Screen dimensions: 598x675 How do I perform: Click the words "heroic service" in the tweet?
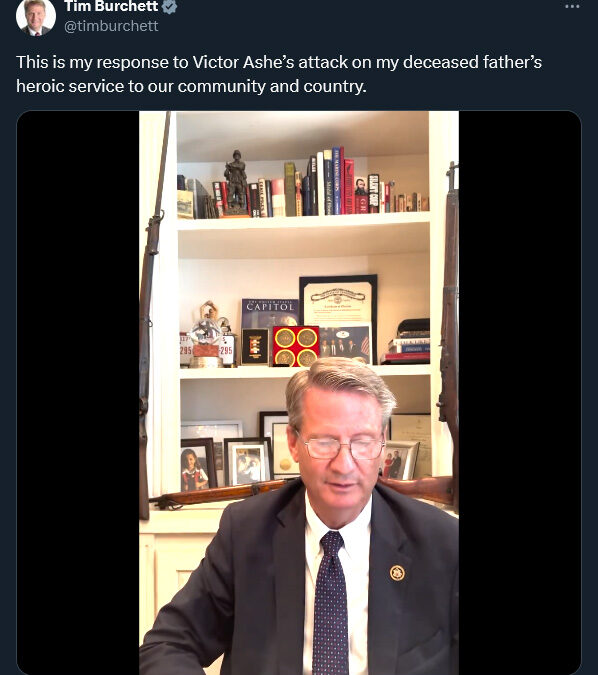[x=70, y=87]
